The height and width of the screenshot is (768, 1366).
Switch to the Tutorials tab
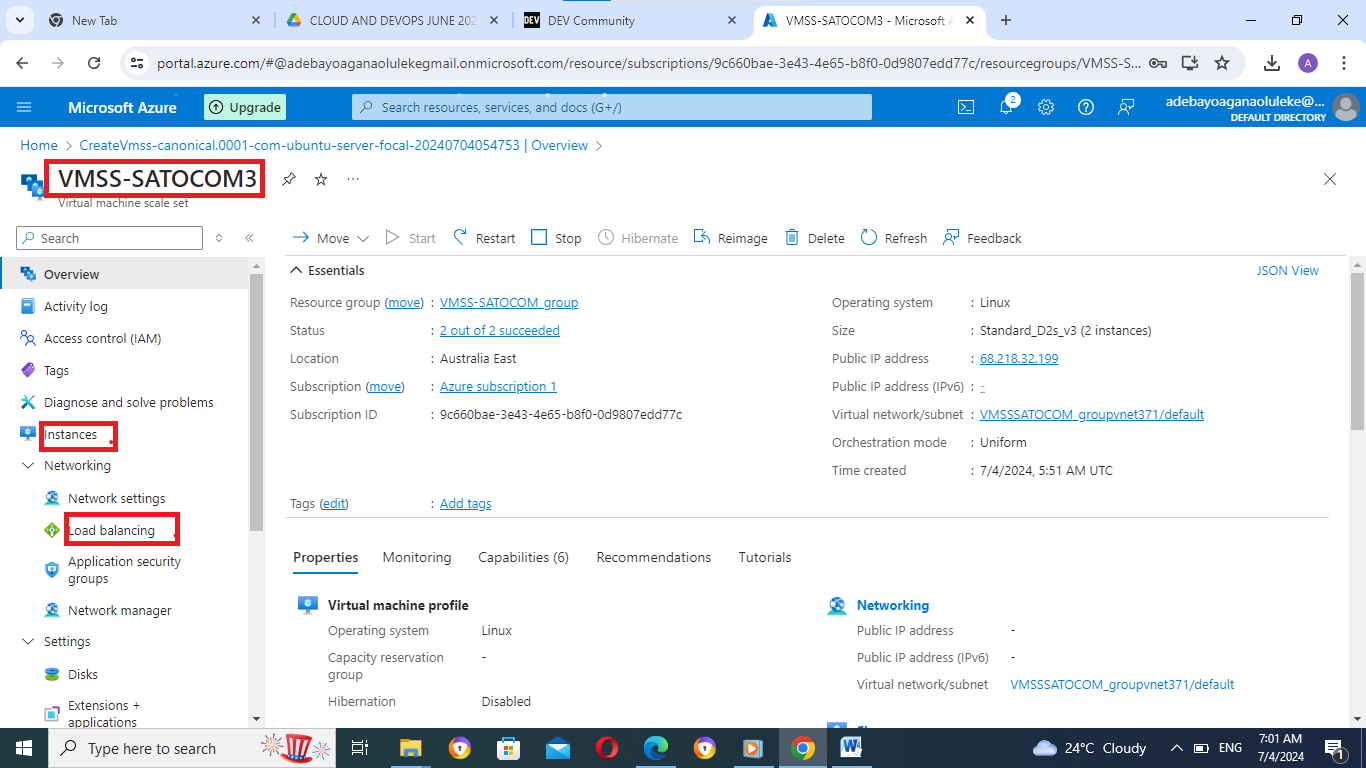[x=765, y=557]
